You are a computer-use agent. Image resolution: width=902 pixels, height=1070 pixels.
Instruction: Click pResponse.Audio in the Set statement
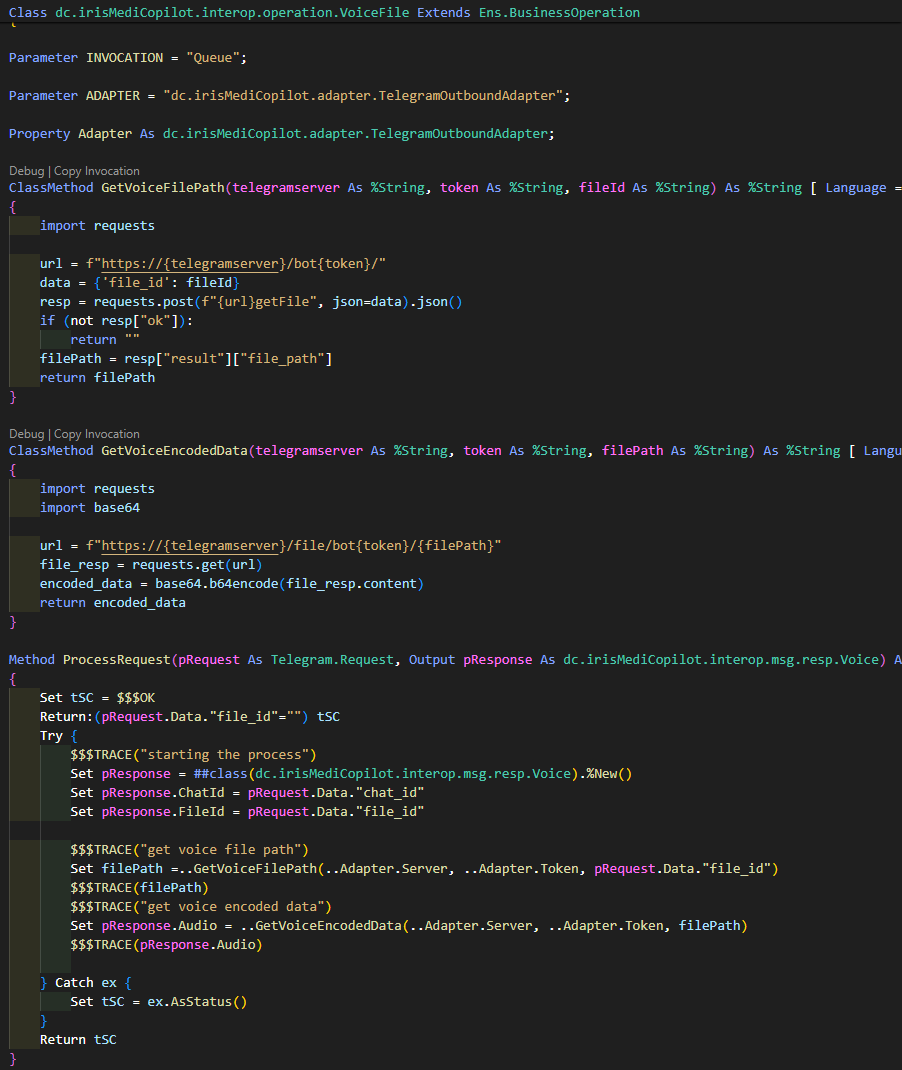click(x=159, y=926)
